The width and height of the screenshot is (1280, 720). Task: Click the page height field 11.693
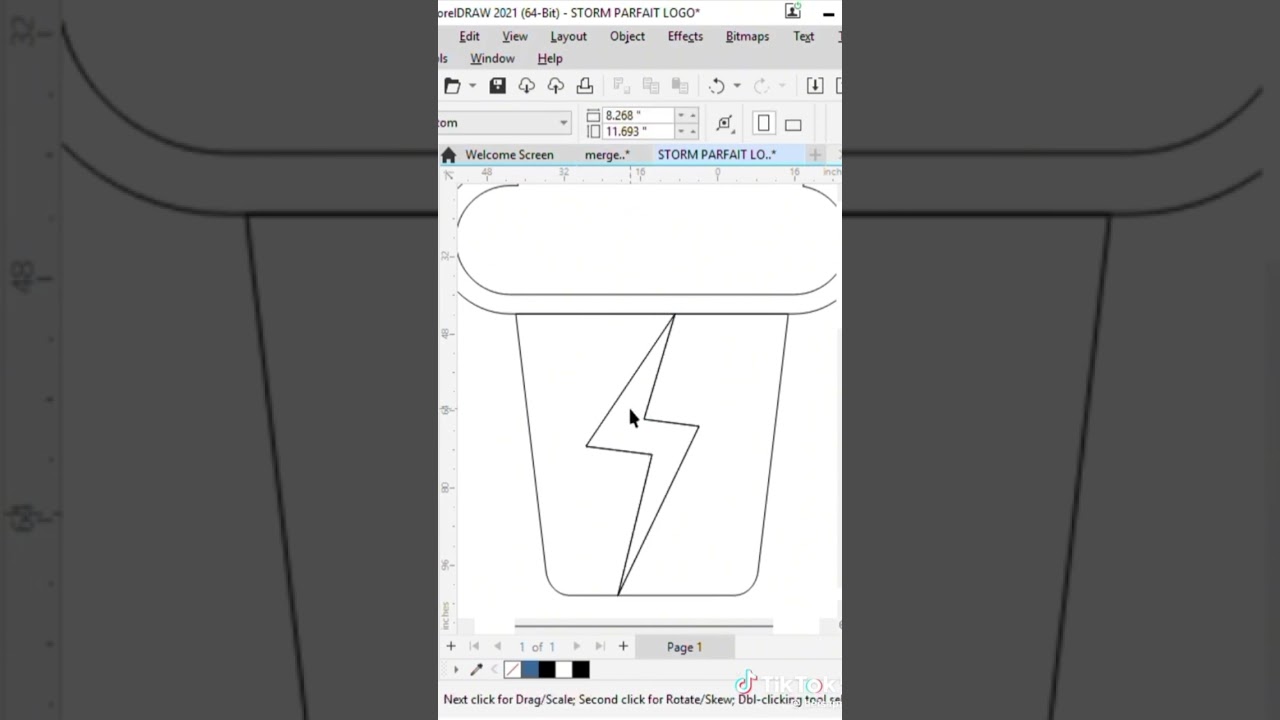click(639, 131)
